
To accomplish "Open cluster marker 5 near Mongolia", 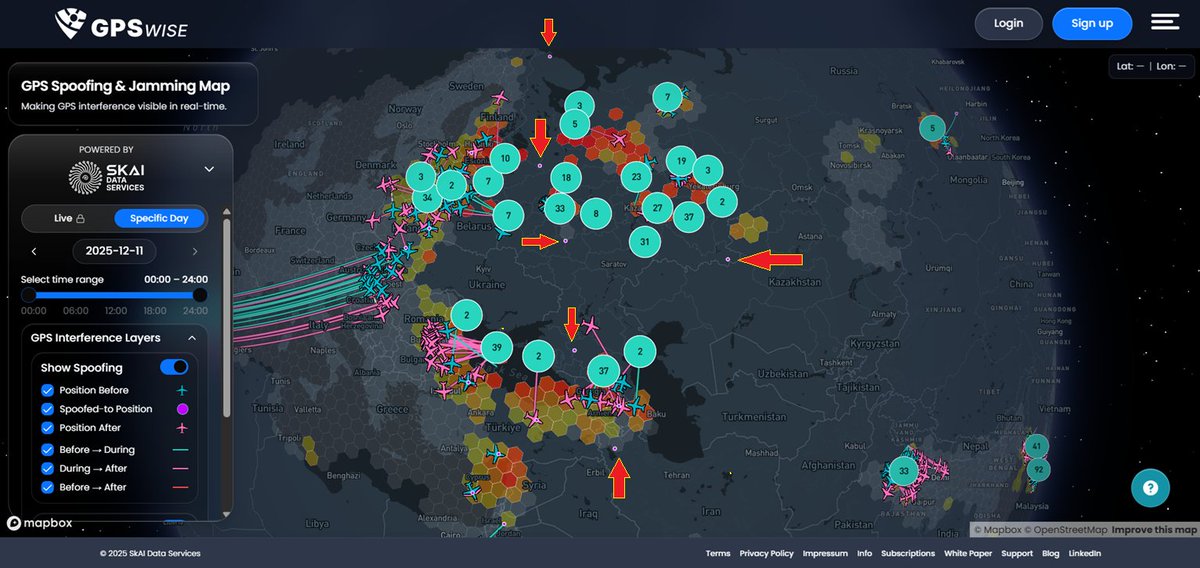I will (932, 128).
